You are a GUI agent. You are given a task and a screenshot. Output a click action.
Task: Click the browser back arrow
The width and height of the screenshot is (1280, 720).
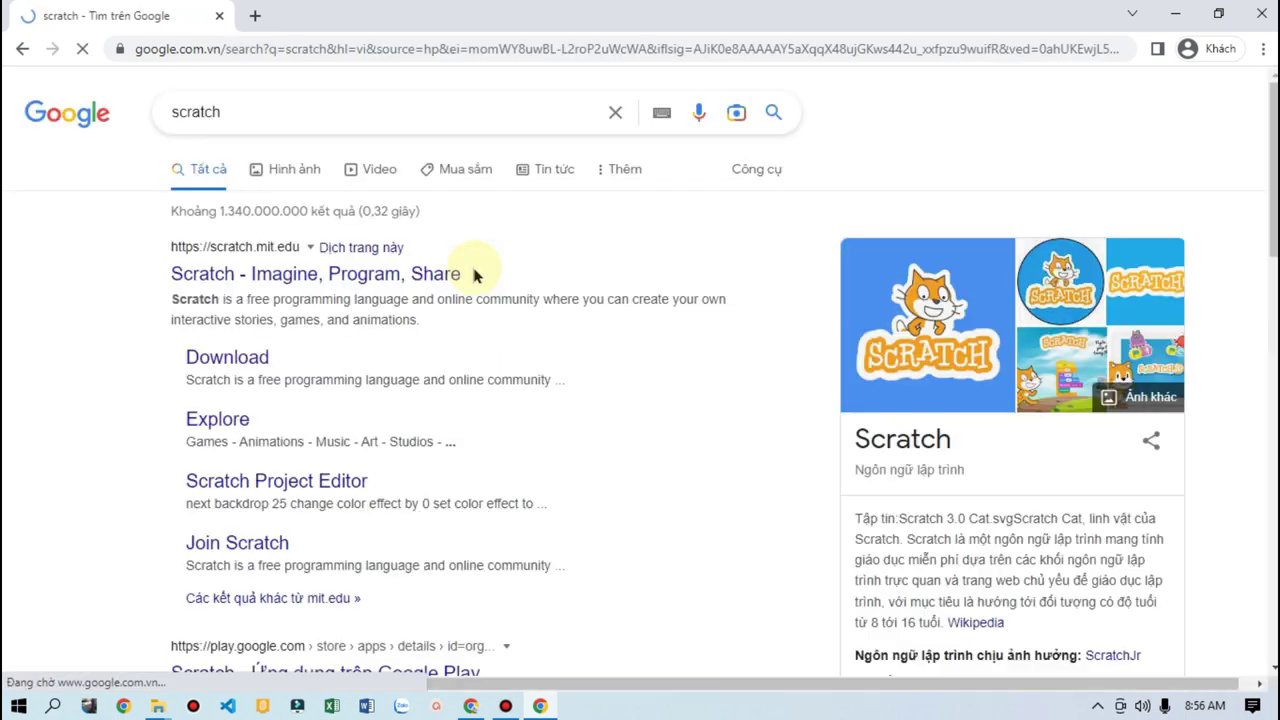click(22, 48)
